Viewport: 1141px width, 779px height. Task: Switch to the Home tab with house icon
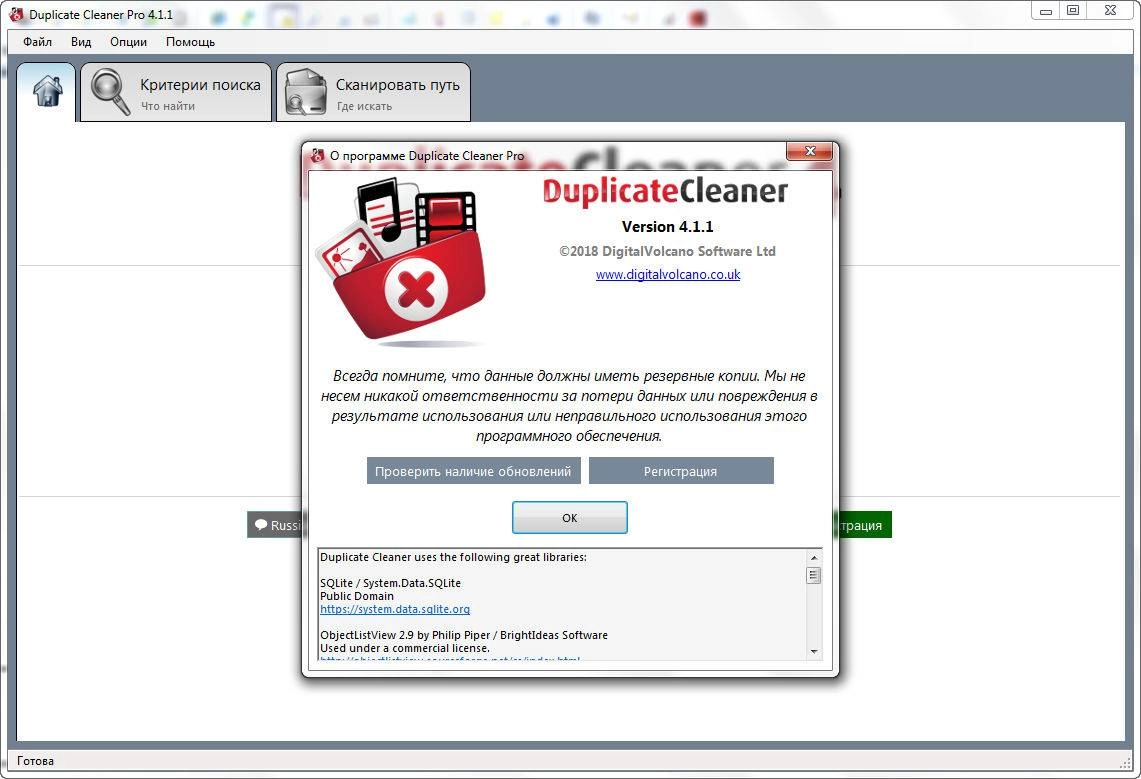47,92
